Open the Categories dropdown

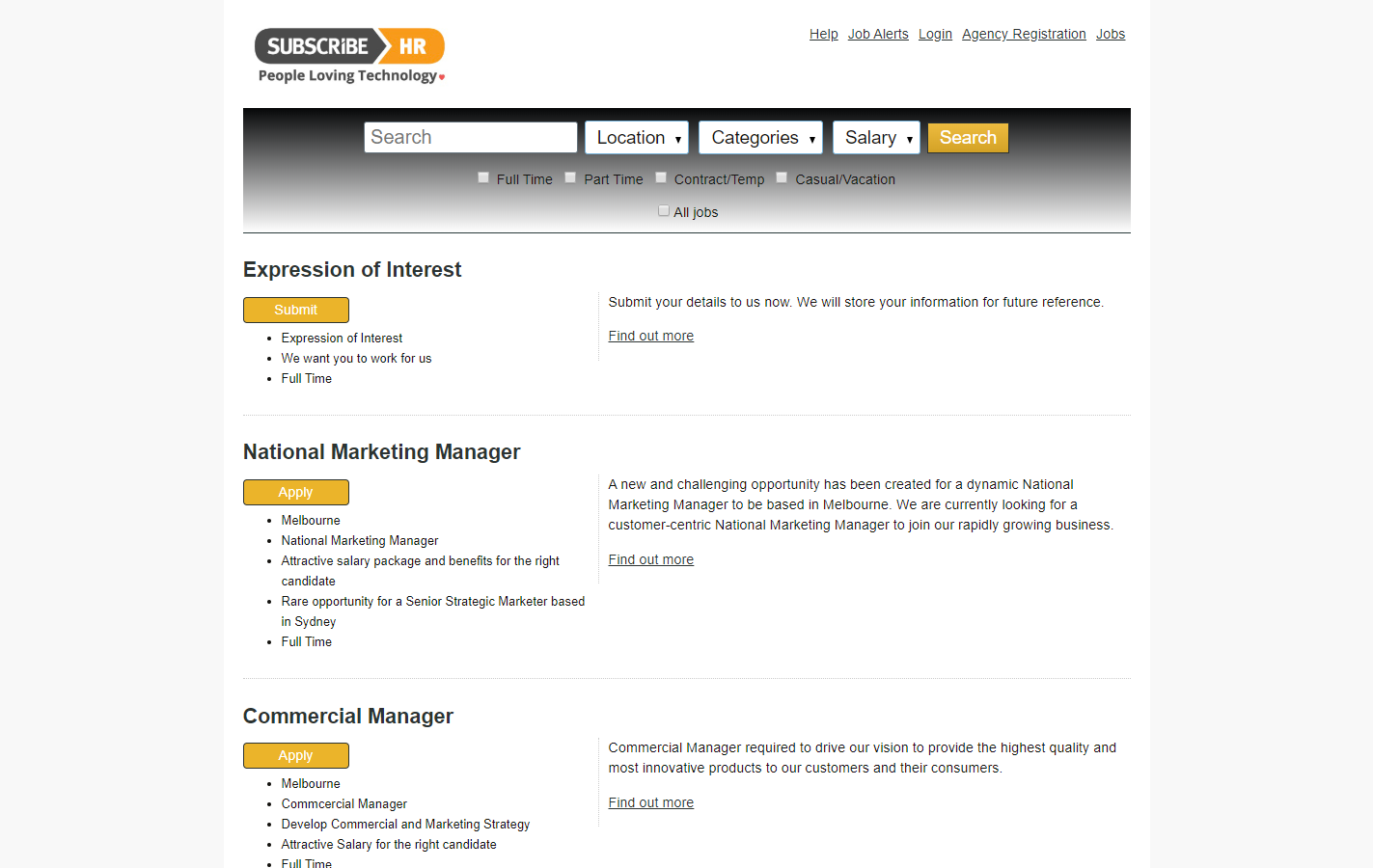tap(760, 137)
